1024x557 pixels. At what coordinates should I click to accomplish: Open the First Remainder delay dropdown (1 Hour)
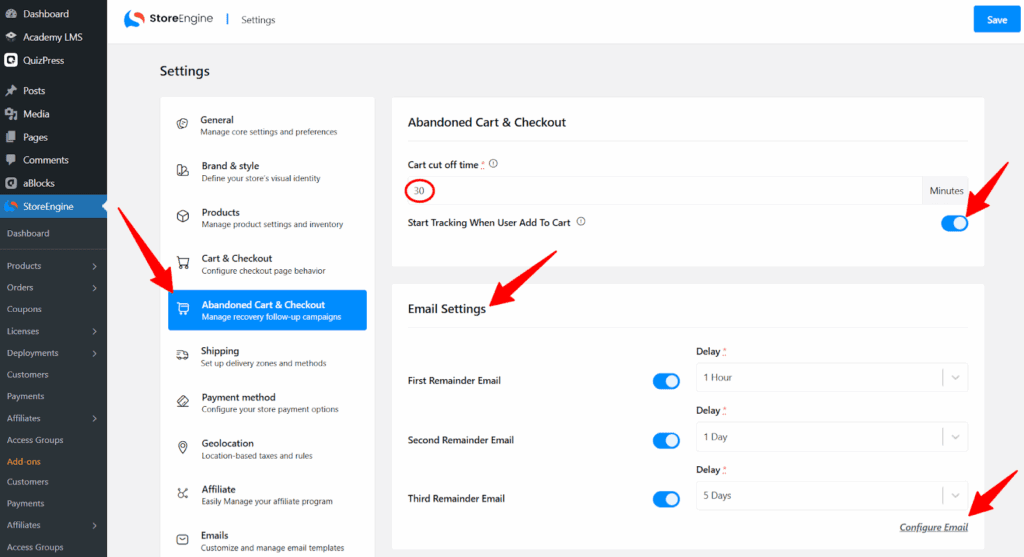[831, 377]
